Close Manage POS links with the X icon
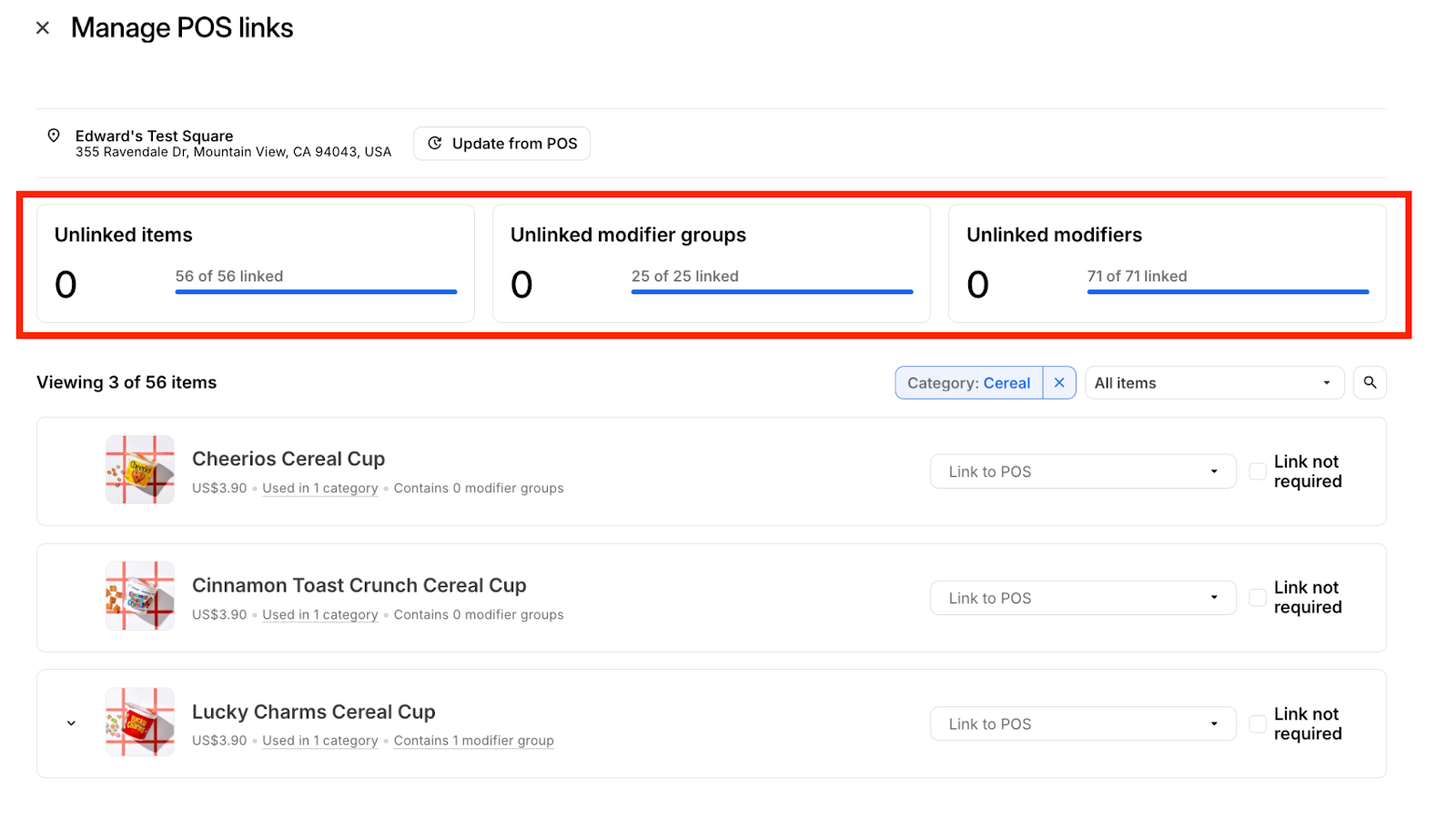 point(42,27)
